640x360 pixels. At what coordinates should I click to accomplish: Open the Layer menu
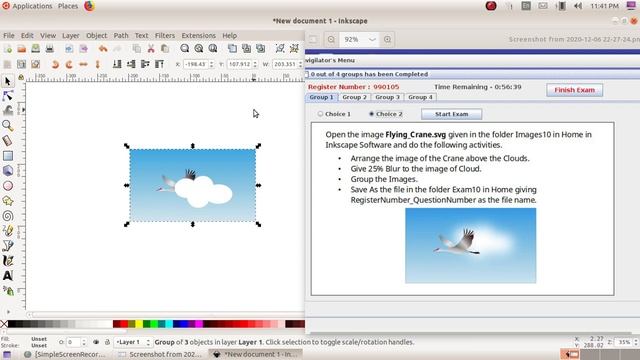71,36
